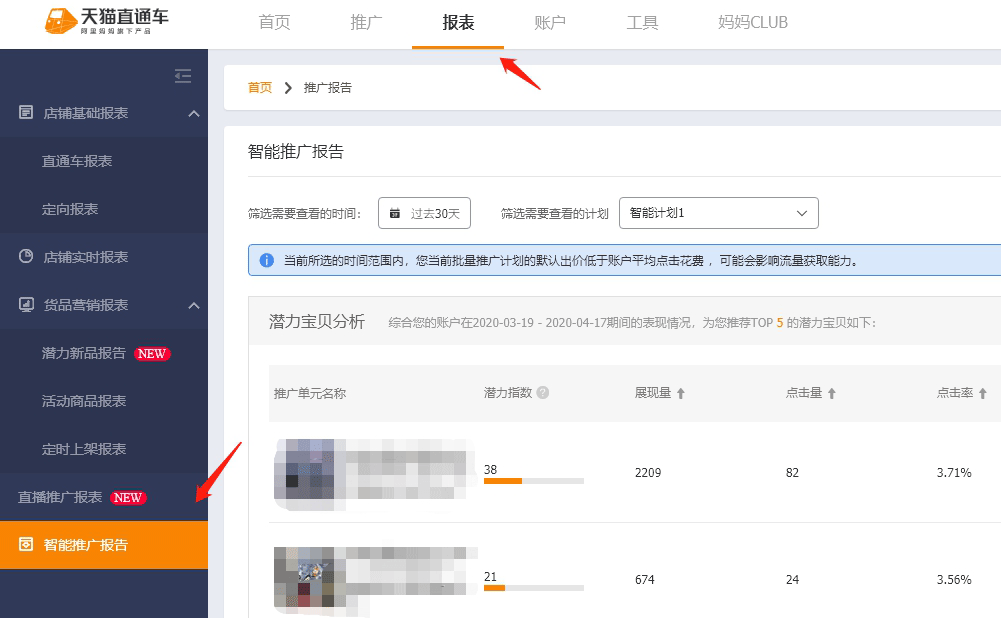The image size is (1001, 618).
Task: Select 直播推广报表 sidebar item
Action: pyautogui.click(x=61, y=497)
